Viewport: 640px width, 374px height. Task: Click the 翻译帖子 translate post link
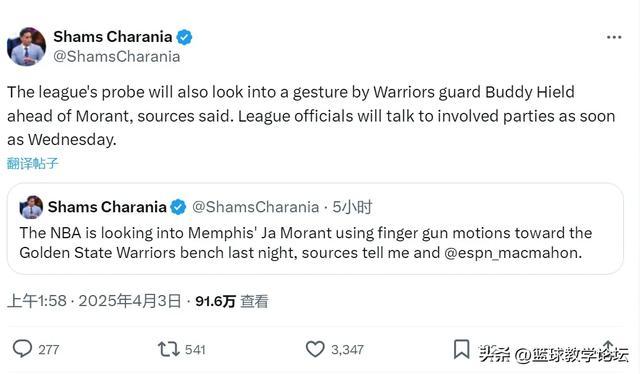pyautogui.click(x=33, y=163)
